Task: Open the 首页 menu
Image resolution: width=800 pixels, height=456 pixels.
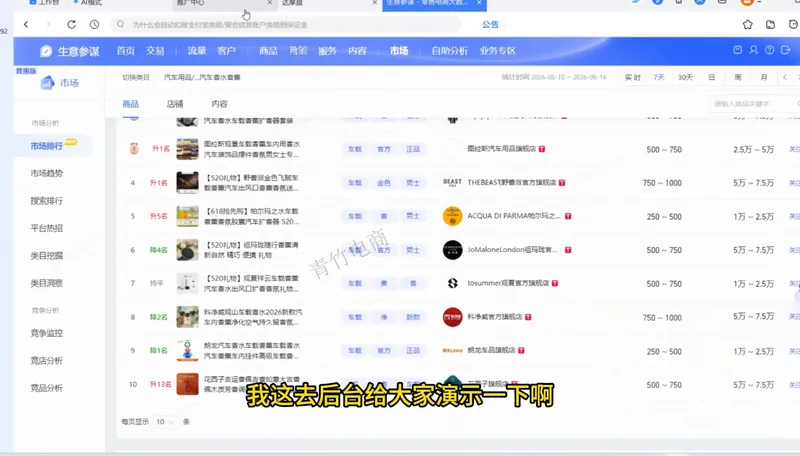Action: (126, 50)
